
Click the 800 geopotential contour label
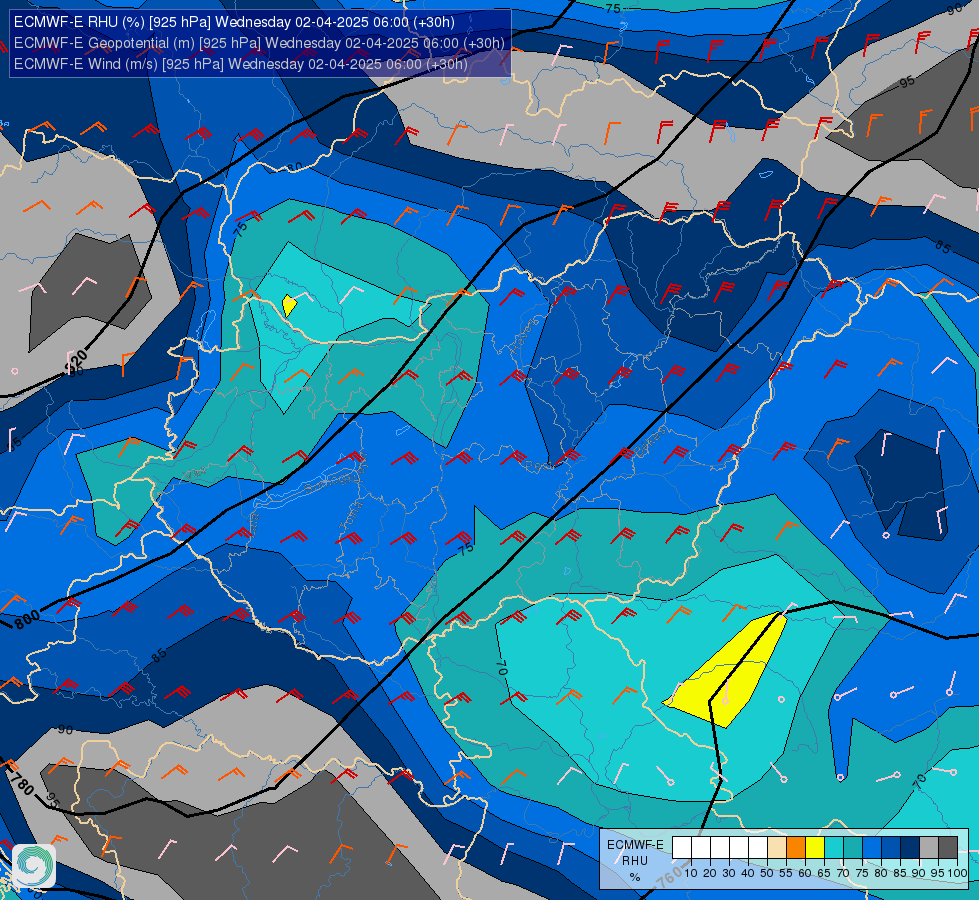click(27, 620)
